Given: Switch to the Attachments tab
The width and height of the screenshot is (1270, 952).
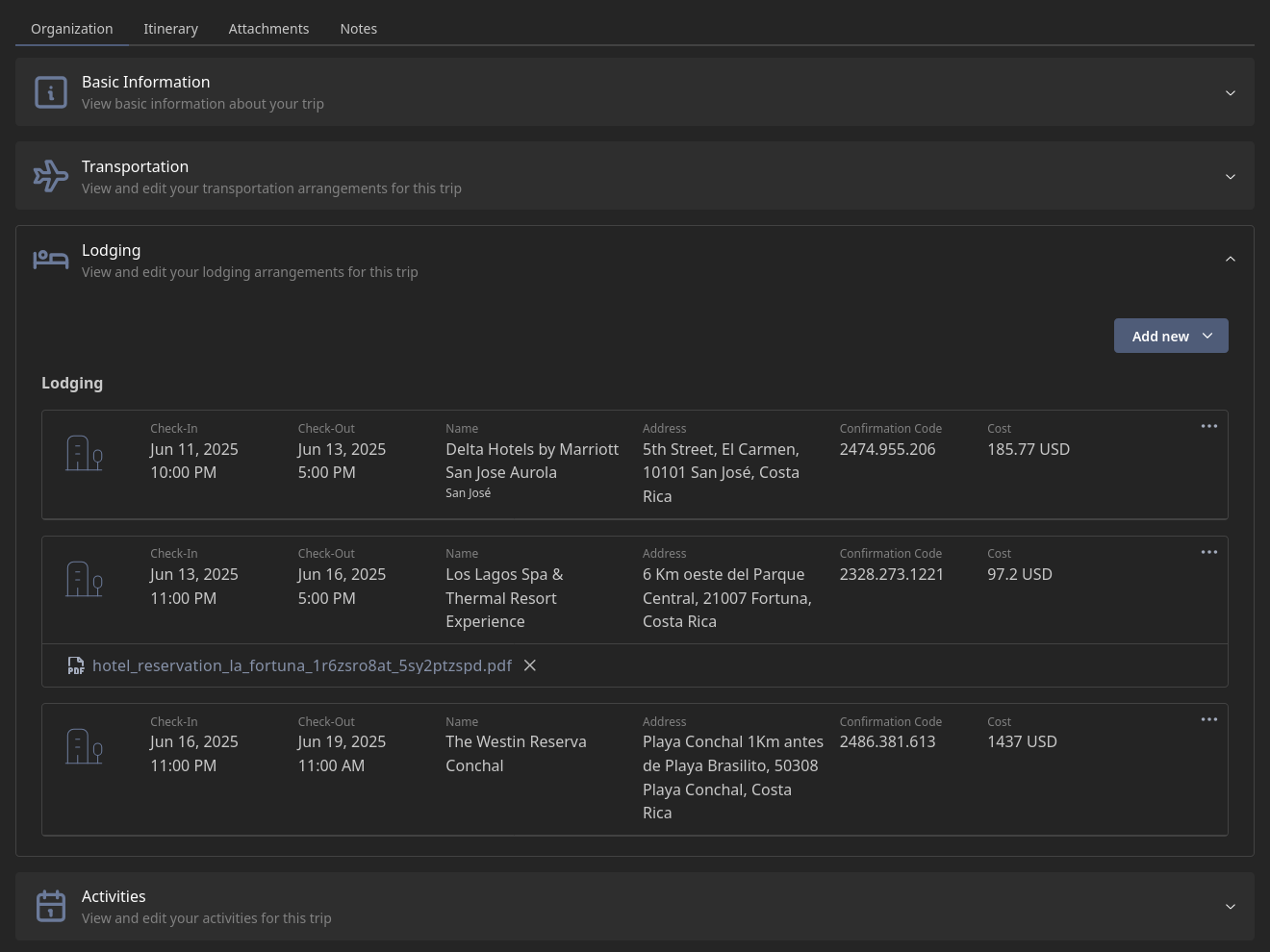Looking at the screenshot, I should point(269,29).
